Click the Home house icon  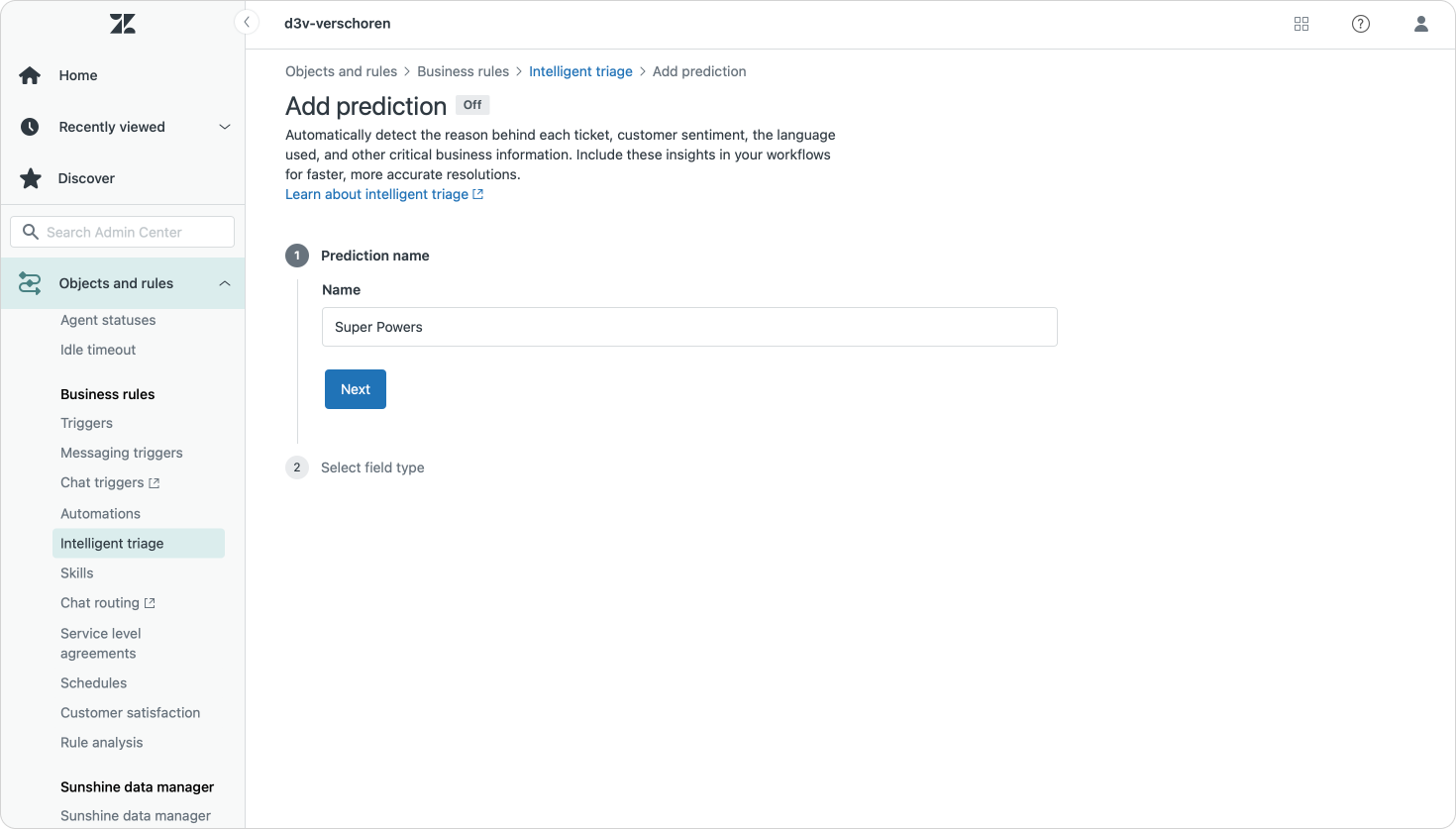pyautogui.click(x=30, y=75)
